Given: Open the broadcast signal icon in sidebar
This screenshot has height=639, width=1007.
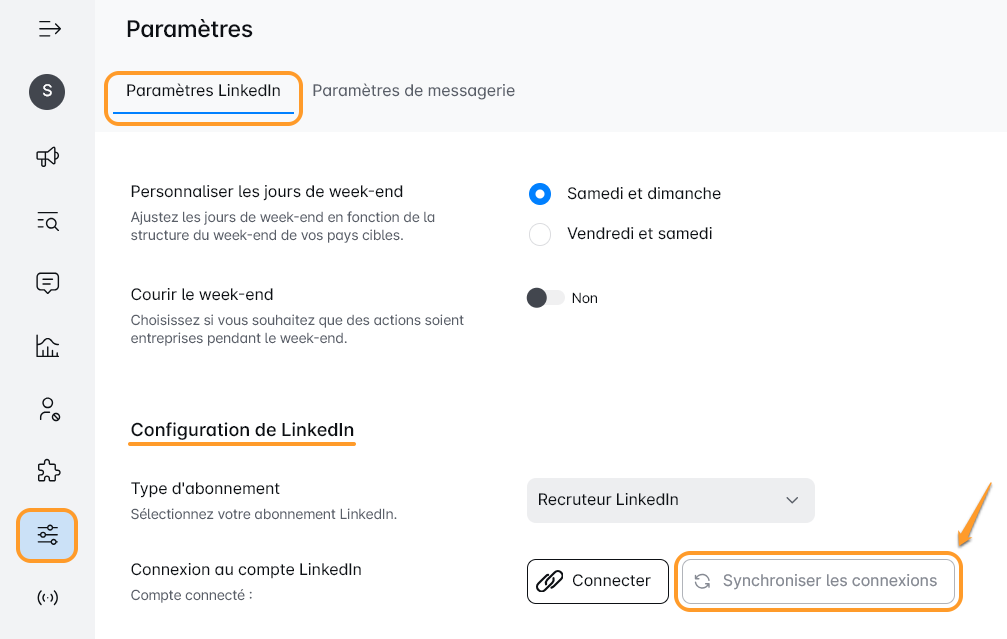Looking at the screenshot, I should point(47,598).
